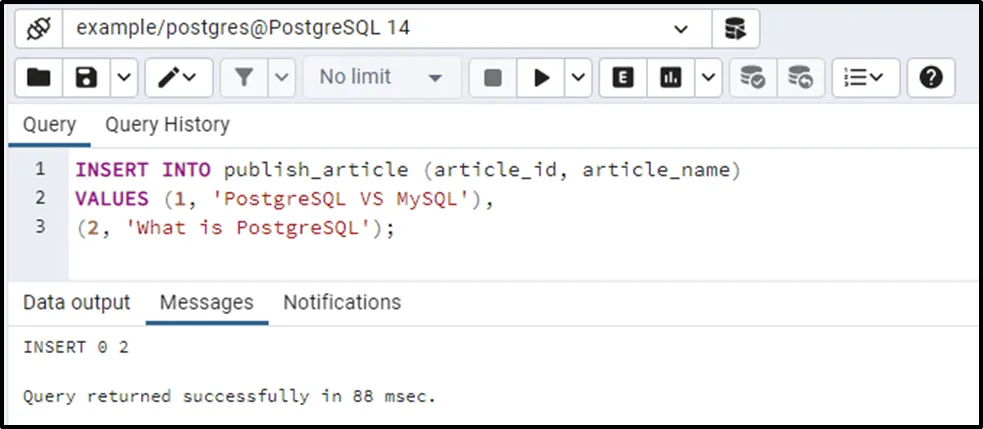Expand the Save file dropdown arrow

click(x=122, y=77)
